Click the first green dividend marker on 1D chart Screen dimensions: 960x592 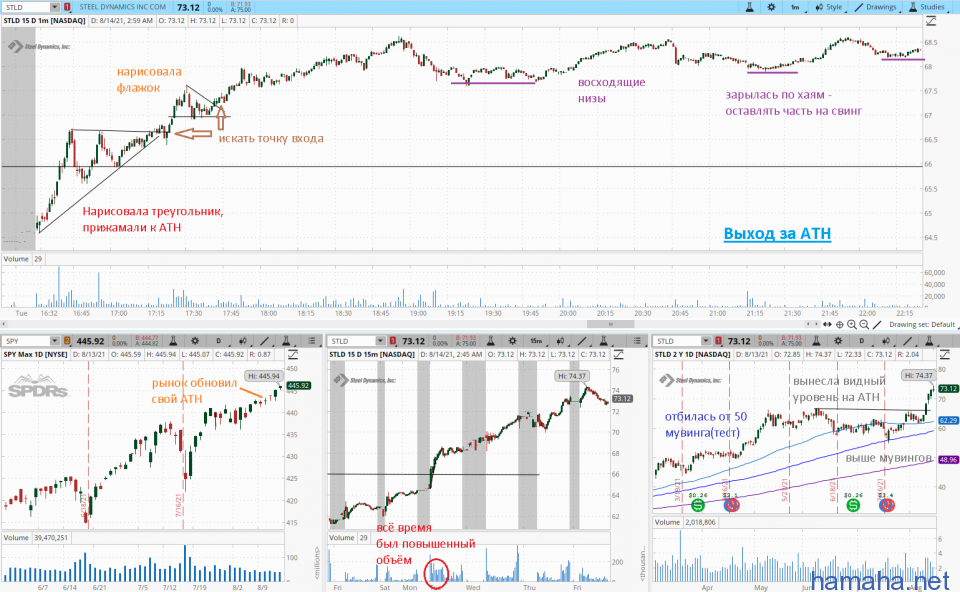[697, 505]
